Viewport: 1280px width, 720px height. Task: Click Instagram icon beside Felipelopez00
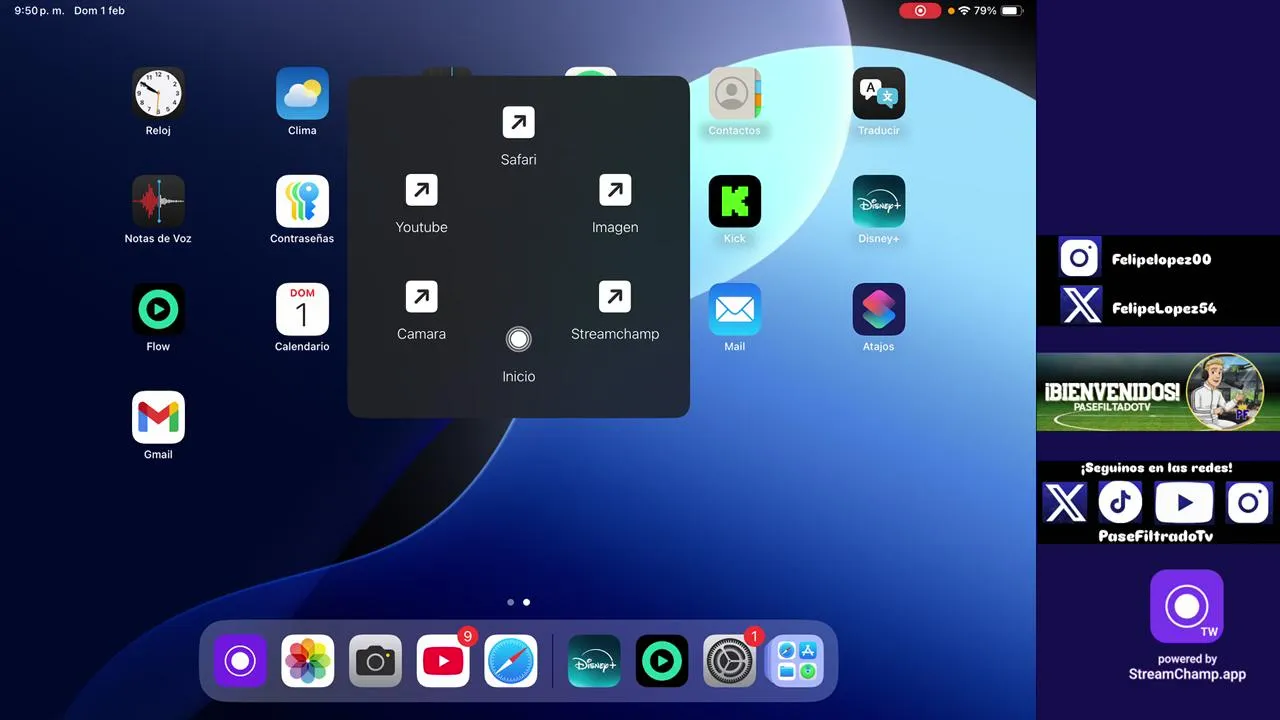[x=1080, y=258]
